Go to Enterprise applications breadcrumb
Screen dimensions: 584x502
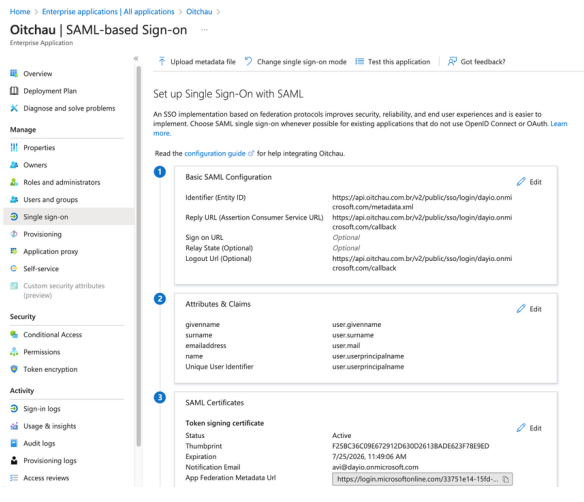[x=108, y=12]
